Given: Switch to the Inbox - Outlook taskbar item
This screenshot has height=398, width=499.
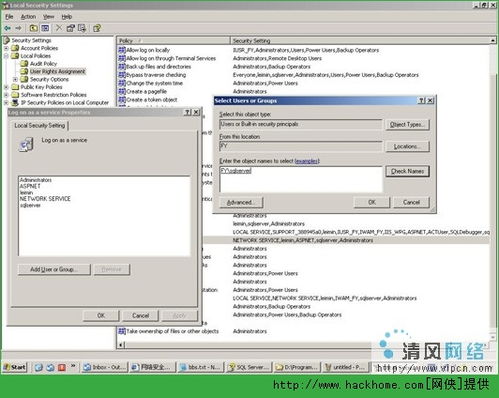Looking at the screenshot, I should pyautogui.click(x=105, y=367).
